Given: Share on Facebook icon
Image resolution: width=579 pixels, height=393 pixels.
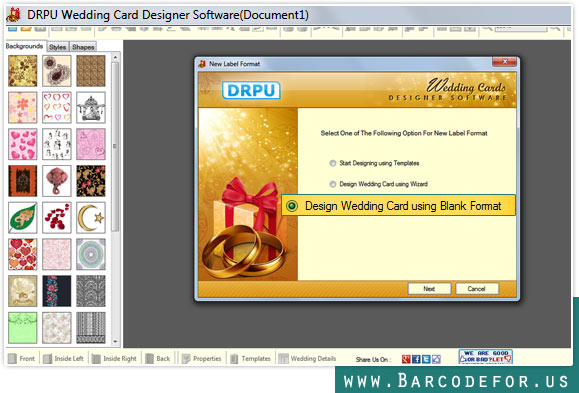Looking at the screenshot, I should pos(416,359).
